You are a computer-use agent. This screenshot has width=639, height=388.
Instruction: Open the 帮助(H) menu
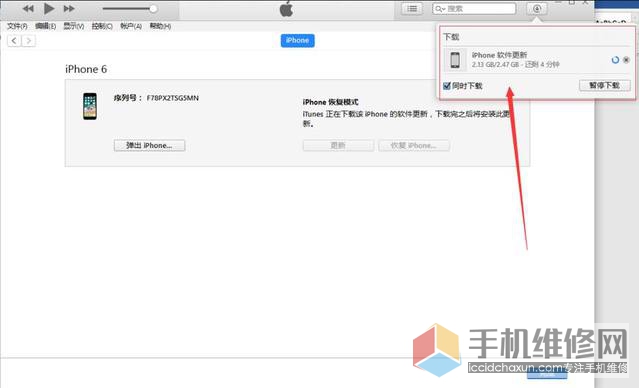coord(160,26)
